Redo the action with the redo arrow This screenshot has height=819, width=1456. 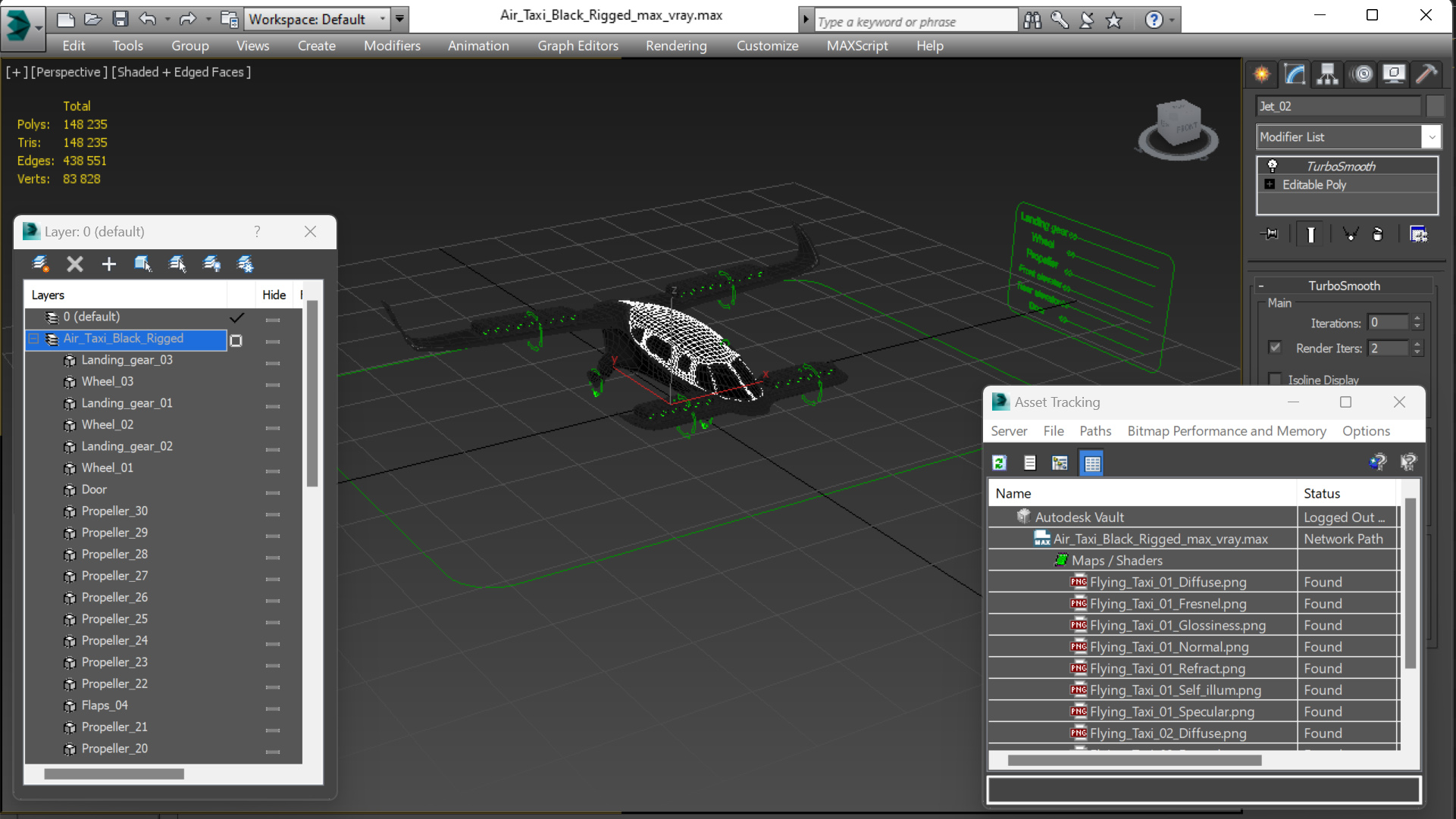pos(187,19)
